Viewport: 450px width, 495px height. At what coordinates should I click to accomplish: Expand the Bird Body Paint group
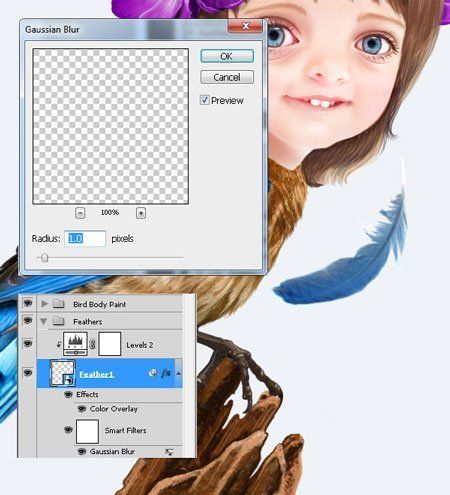coord(44,304)
